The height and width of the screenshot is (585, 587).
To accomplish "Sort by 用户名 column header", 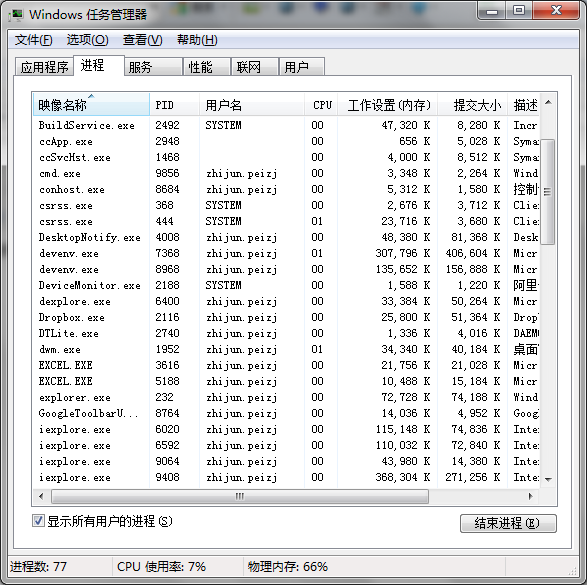I will pyautogui.click(x=252, y=104).
